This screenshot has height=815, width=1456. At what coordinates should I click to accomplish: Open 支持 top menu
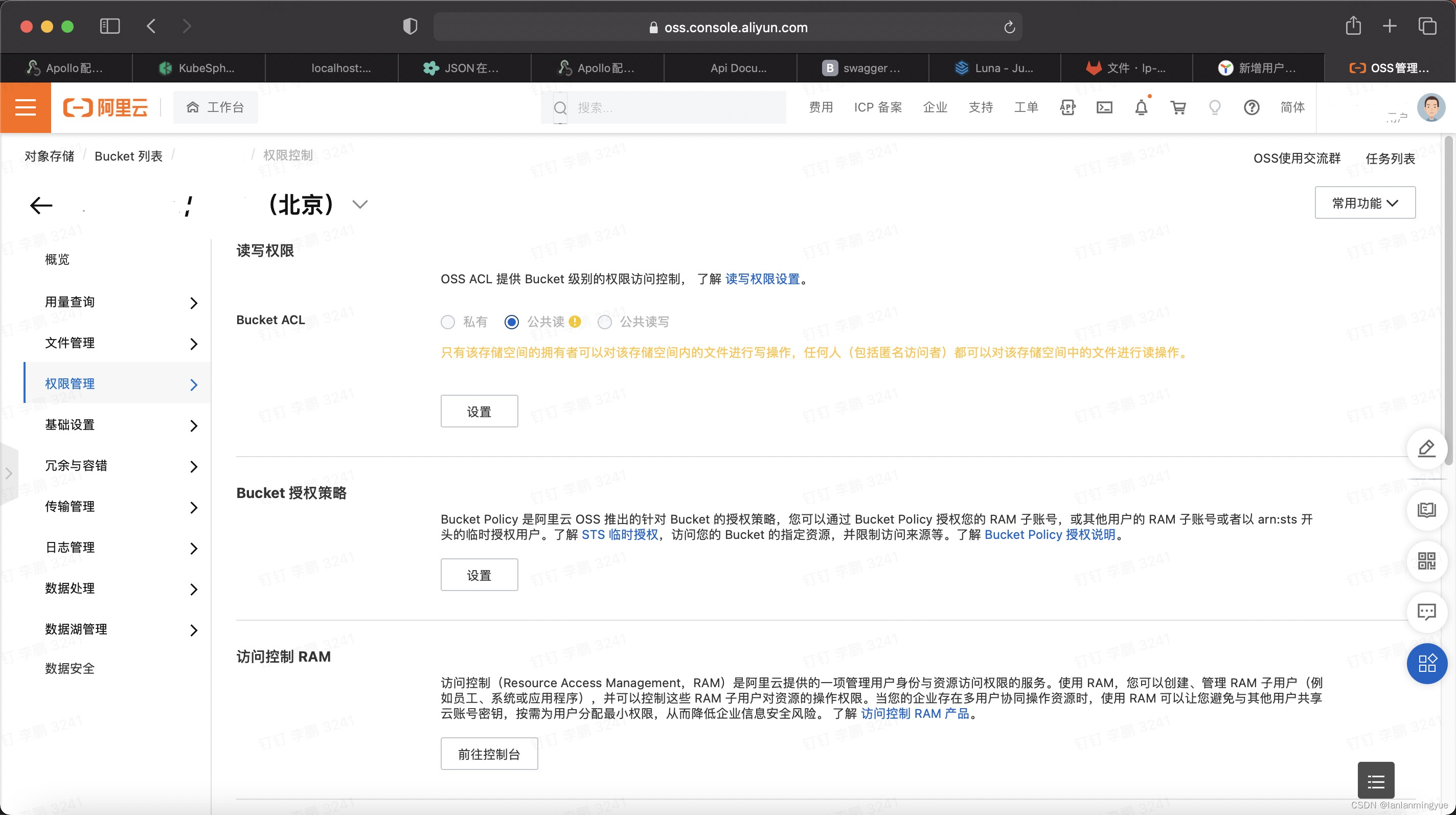point(981,107)
